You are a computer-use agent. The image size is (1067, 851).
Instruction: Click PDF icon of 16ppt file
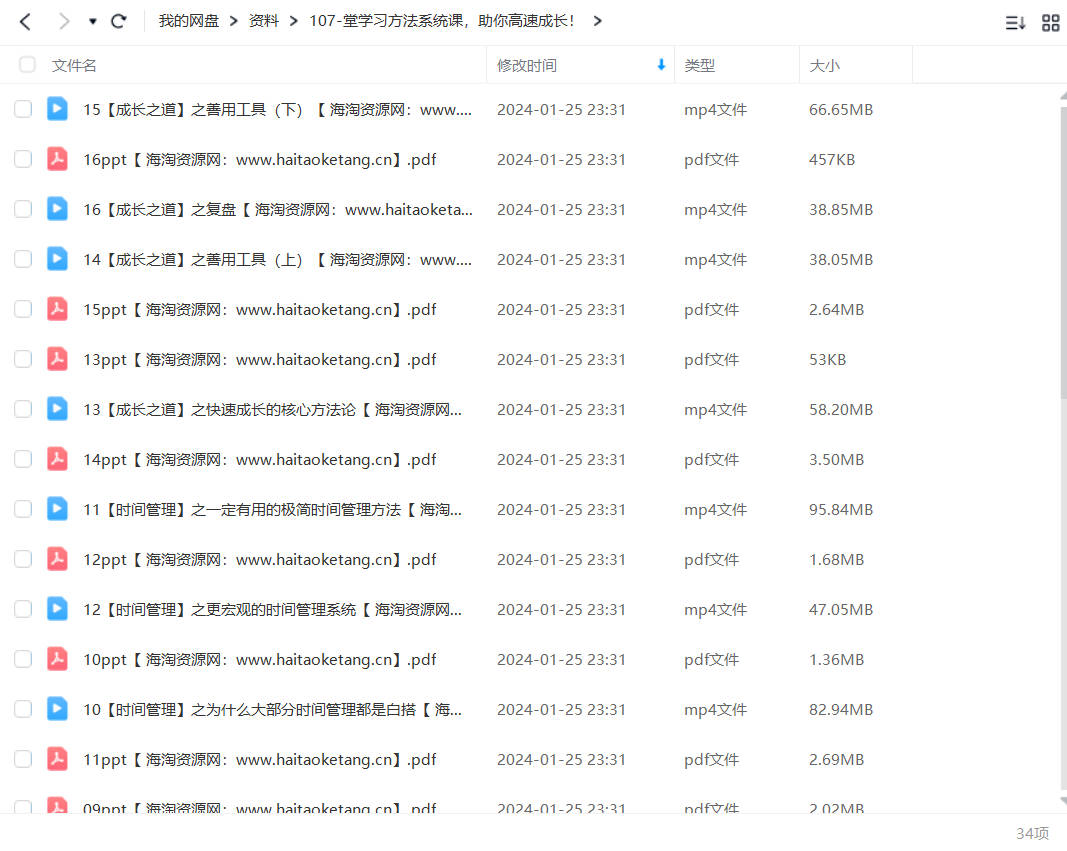point(57,159)
